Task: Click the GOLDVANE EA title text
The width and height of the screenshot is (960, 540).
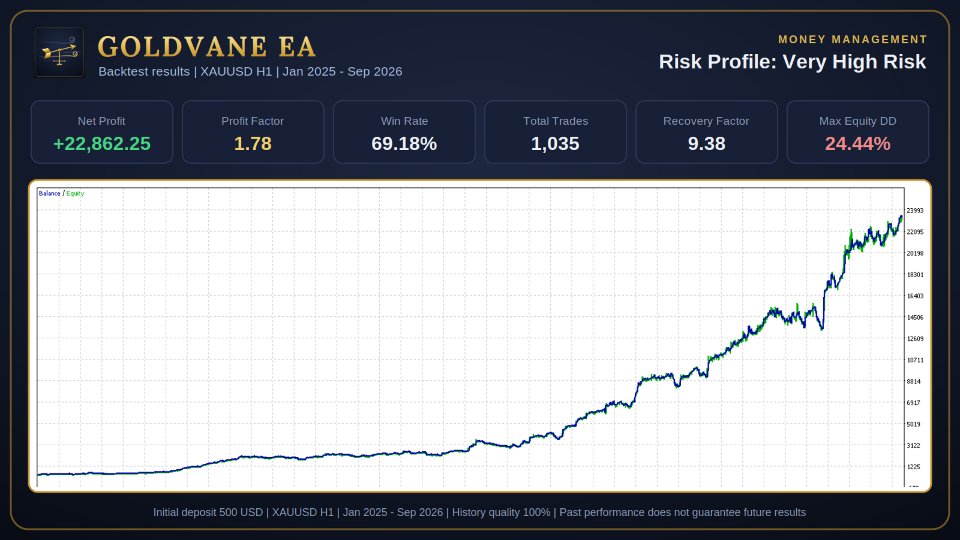Action: [x=207, y=47]
